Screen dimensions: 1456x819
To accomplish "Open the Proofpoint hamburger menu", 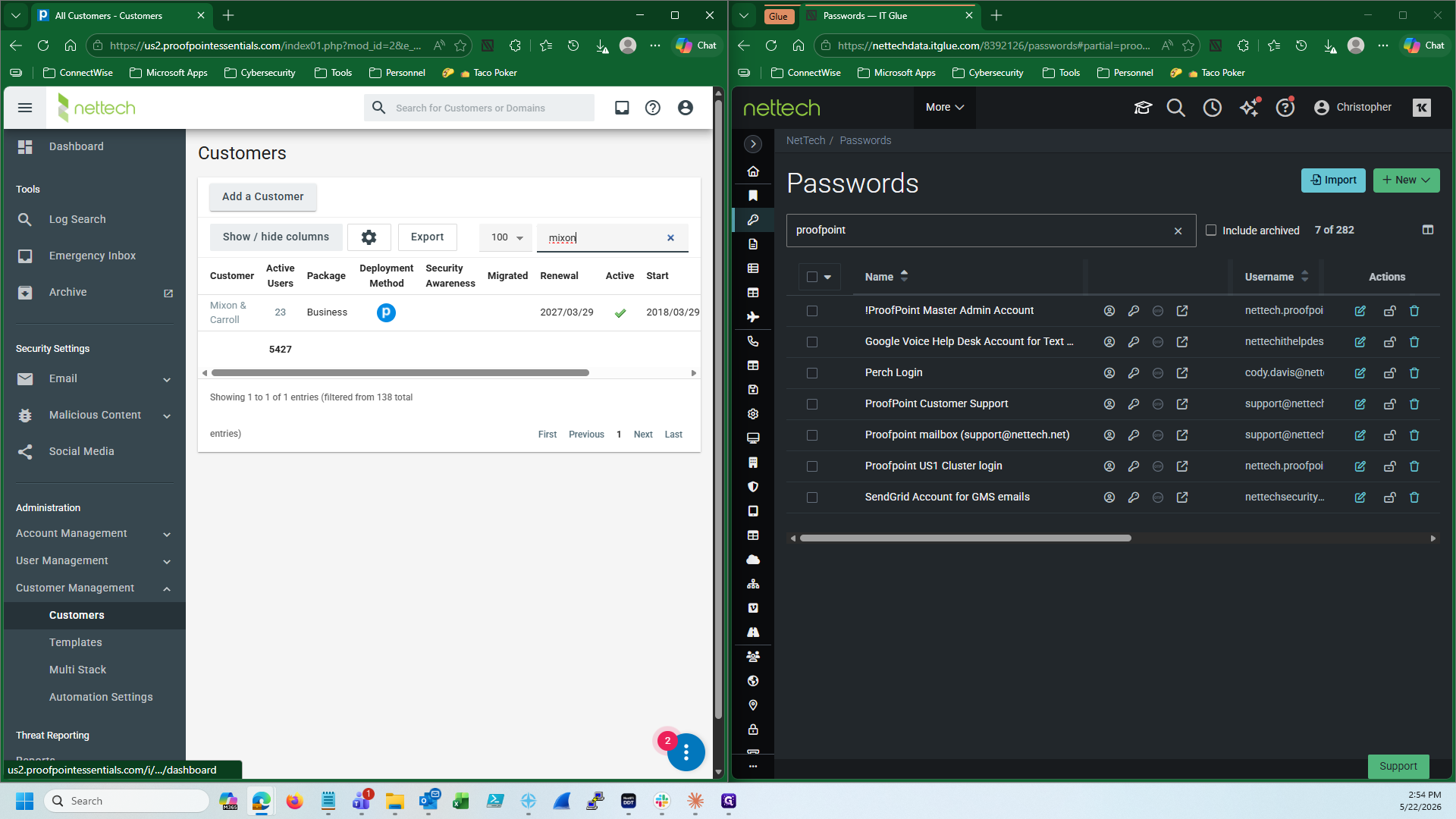I will tap(25, 108).
